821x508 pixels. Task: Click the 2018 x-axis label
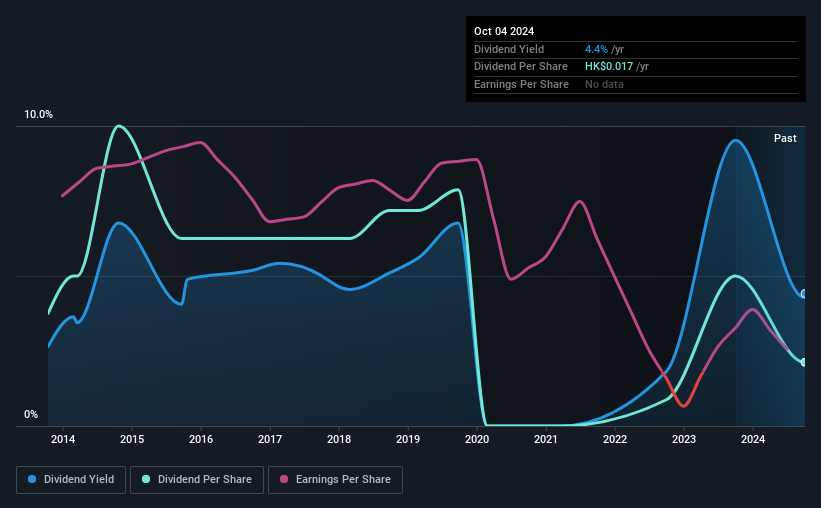click(x=339, y=439)
